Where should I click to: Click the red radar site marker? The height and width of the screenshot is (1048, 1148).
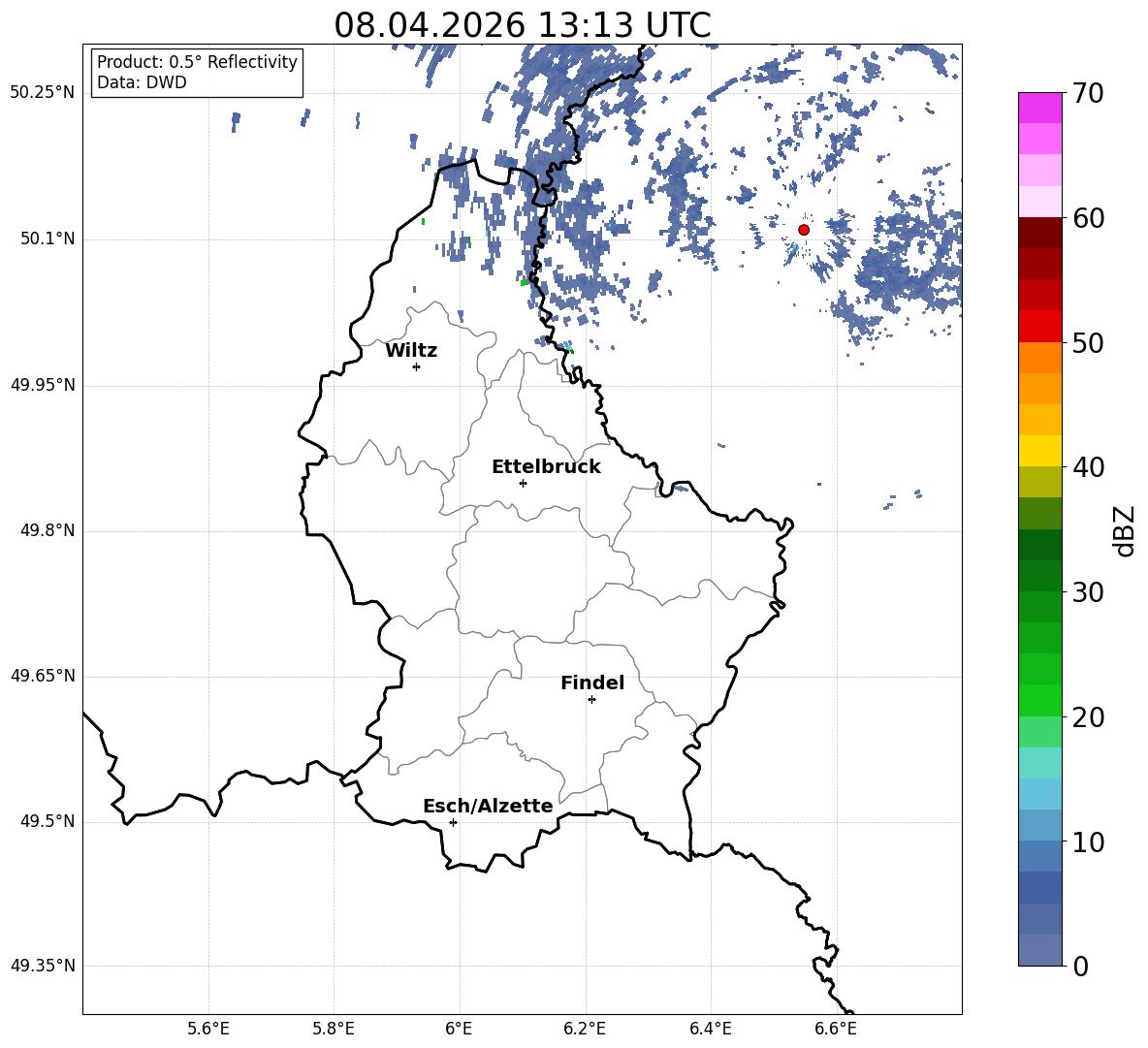[803, 230]
